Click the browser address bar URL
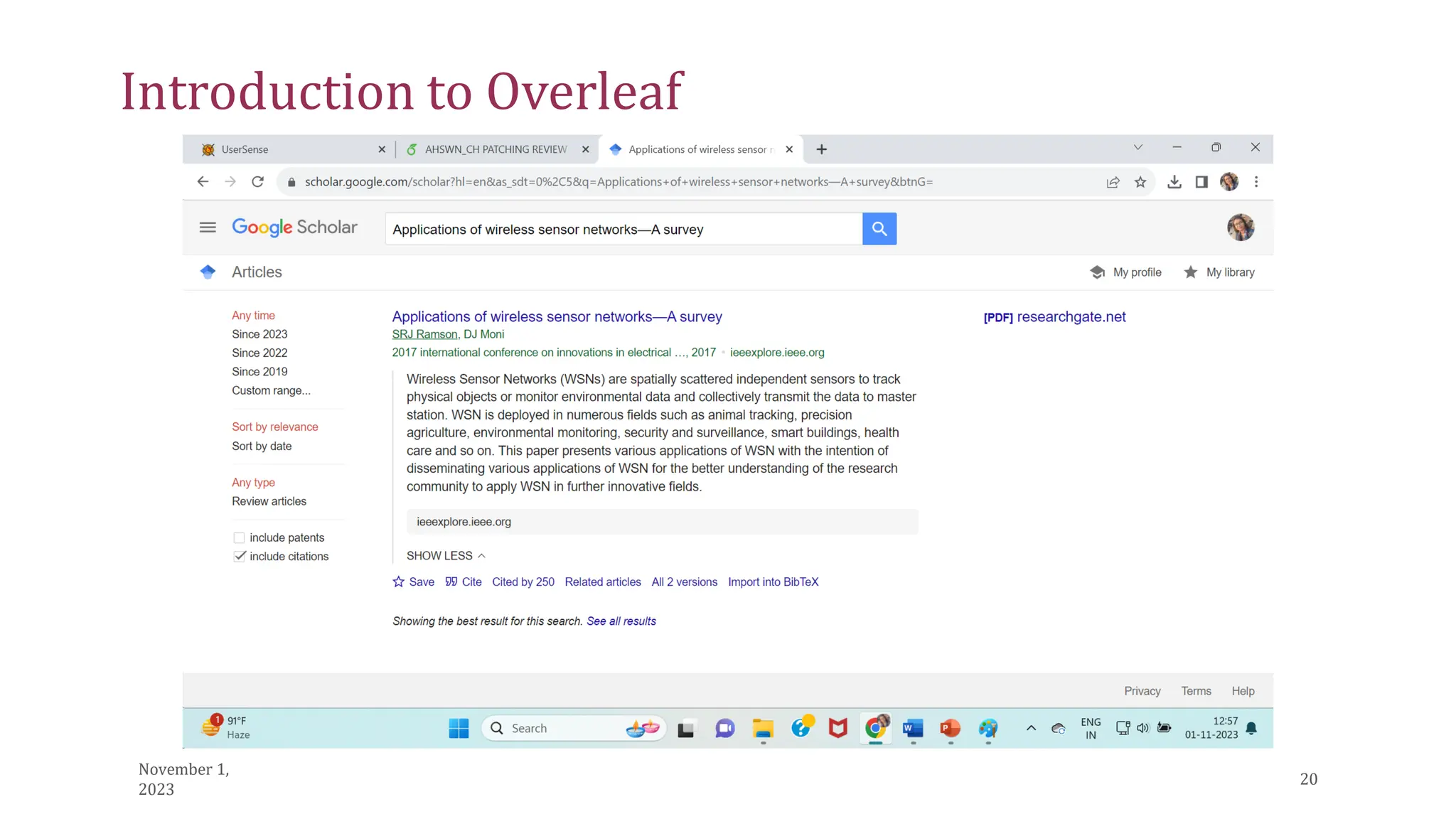The height and width of the screenshot is (819, 1456). (x=619, y=182)
